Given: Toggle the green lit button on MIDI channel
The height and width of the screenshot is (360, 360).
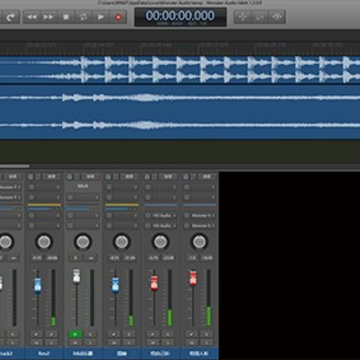Looking at the screenshot, I should 76,334.
